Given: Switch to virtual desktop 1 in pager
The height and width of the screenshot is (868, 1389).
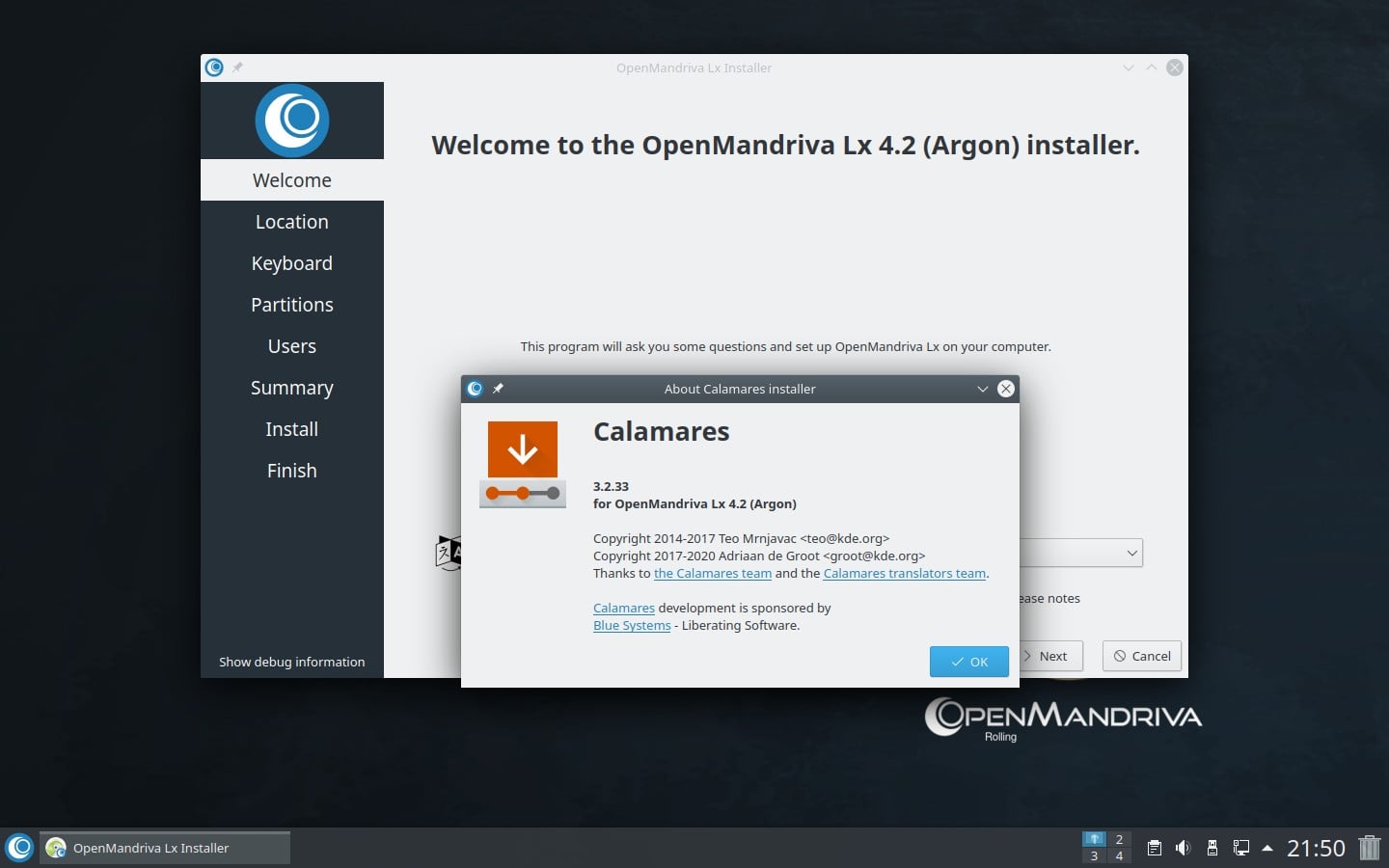Looking at the screenshot, I should pyautogui.click(x=1094, y=839).
